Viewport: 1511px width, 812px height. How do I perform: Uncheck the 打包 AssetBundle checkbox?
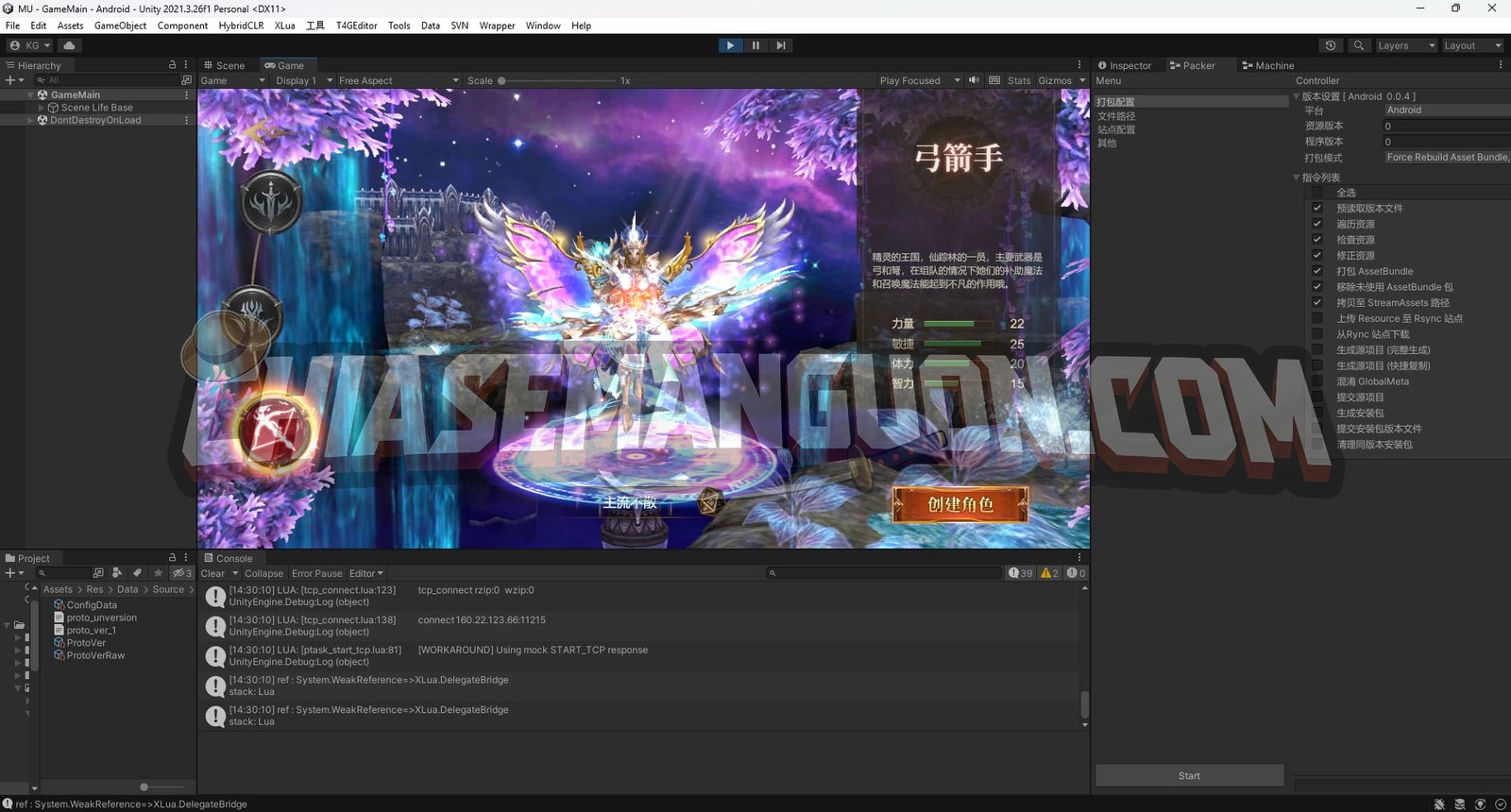click(x=1316, y=271)
